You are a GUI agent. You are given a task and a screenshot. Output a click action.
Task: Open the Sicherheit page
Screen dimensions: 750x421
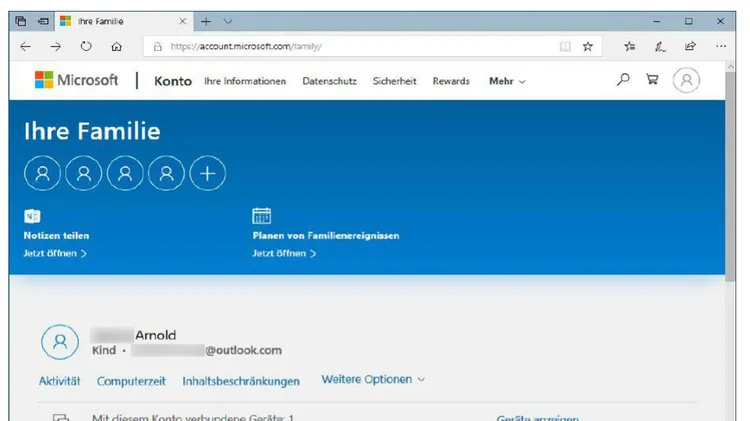(x=395, y=81)
